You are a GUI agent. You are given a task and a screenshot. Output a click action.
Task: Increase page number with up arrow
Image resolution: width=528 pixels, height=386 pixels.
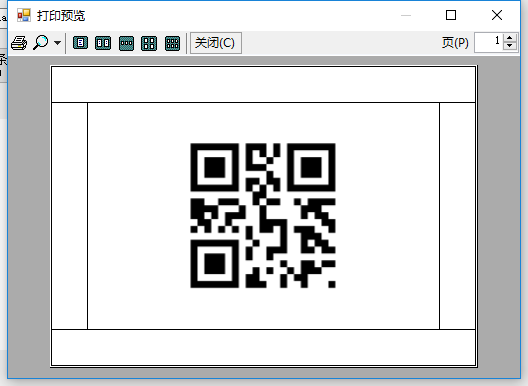coord(510,38)
